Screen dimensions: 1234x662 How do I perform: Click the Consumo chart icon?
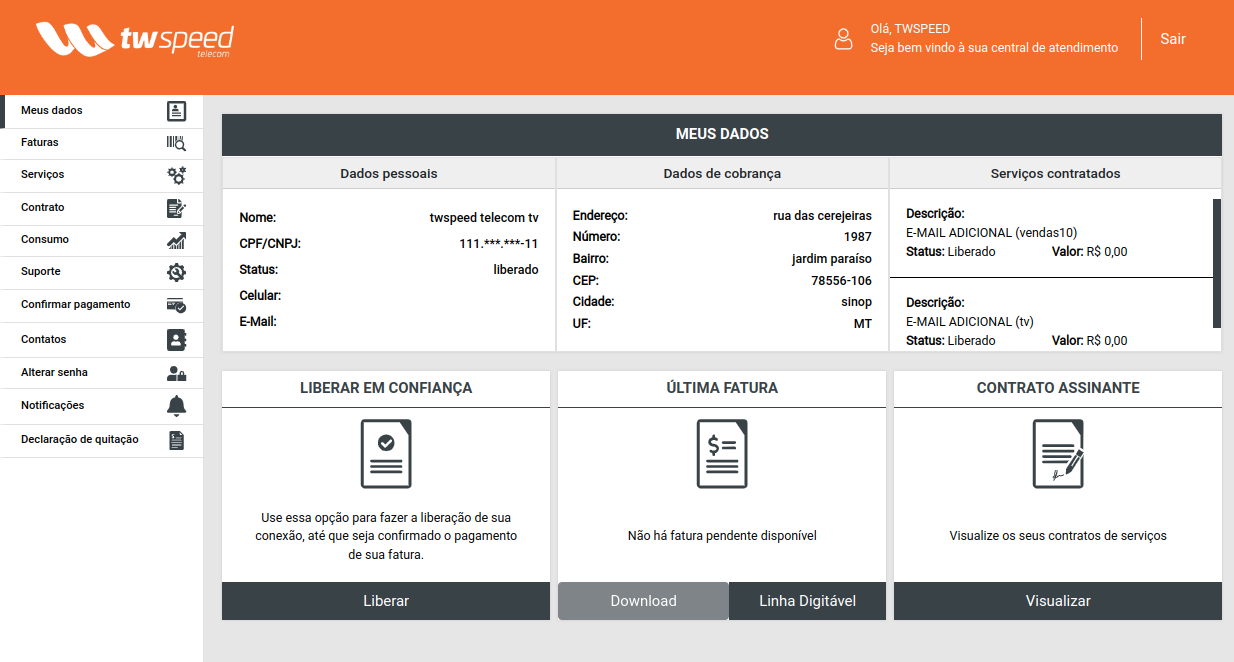point(176,240)
